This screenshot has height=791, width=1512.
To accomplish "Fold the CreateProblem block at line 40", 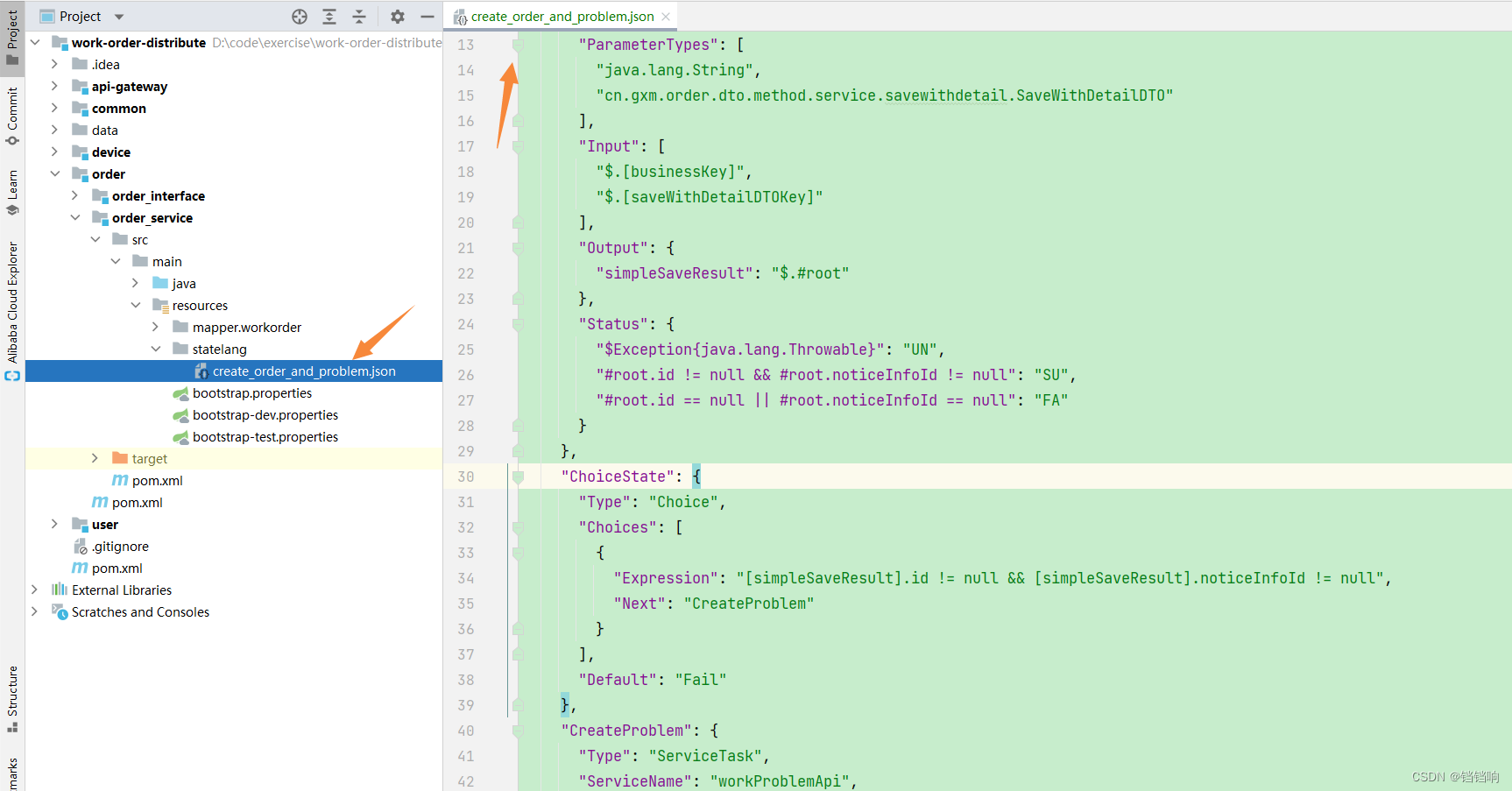I will point(518,731).
